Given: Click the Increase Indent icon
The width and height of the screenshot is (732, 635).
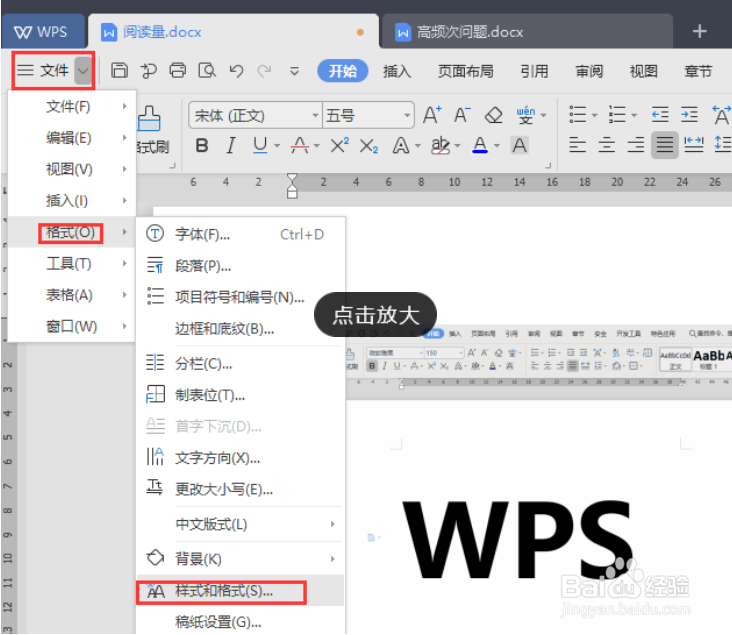Looking at the screenshot, I should coord(690,114).
